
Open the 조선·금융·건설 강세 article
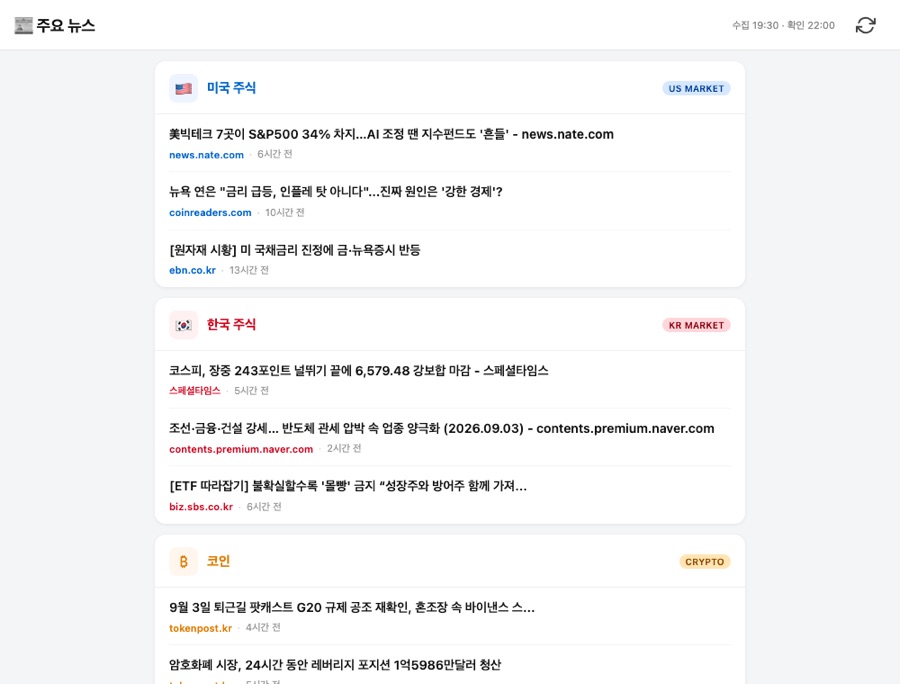[x=441, y=429]
